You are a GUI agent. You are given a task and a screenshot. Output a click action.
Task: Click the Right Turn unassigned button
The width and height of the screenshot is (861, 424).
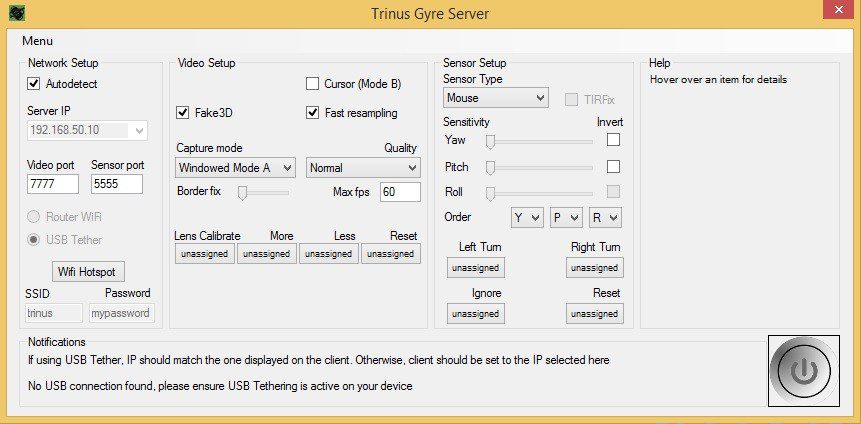click(595, 267)
